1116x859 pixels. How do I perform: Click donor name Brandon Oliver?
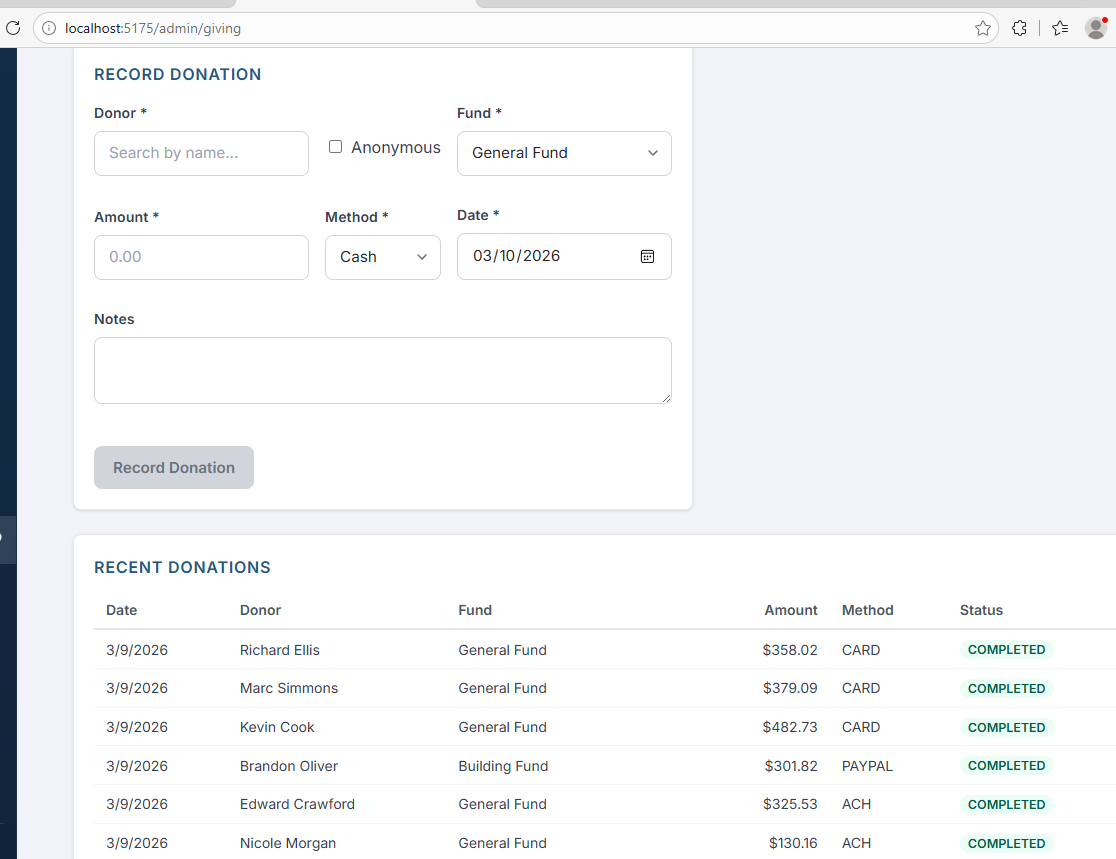click(x=288, y=765)
